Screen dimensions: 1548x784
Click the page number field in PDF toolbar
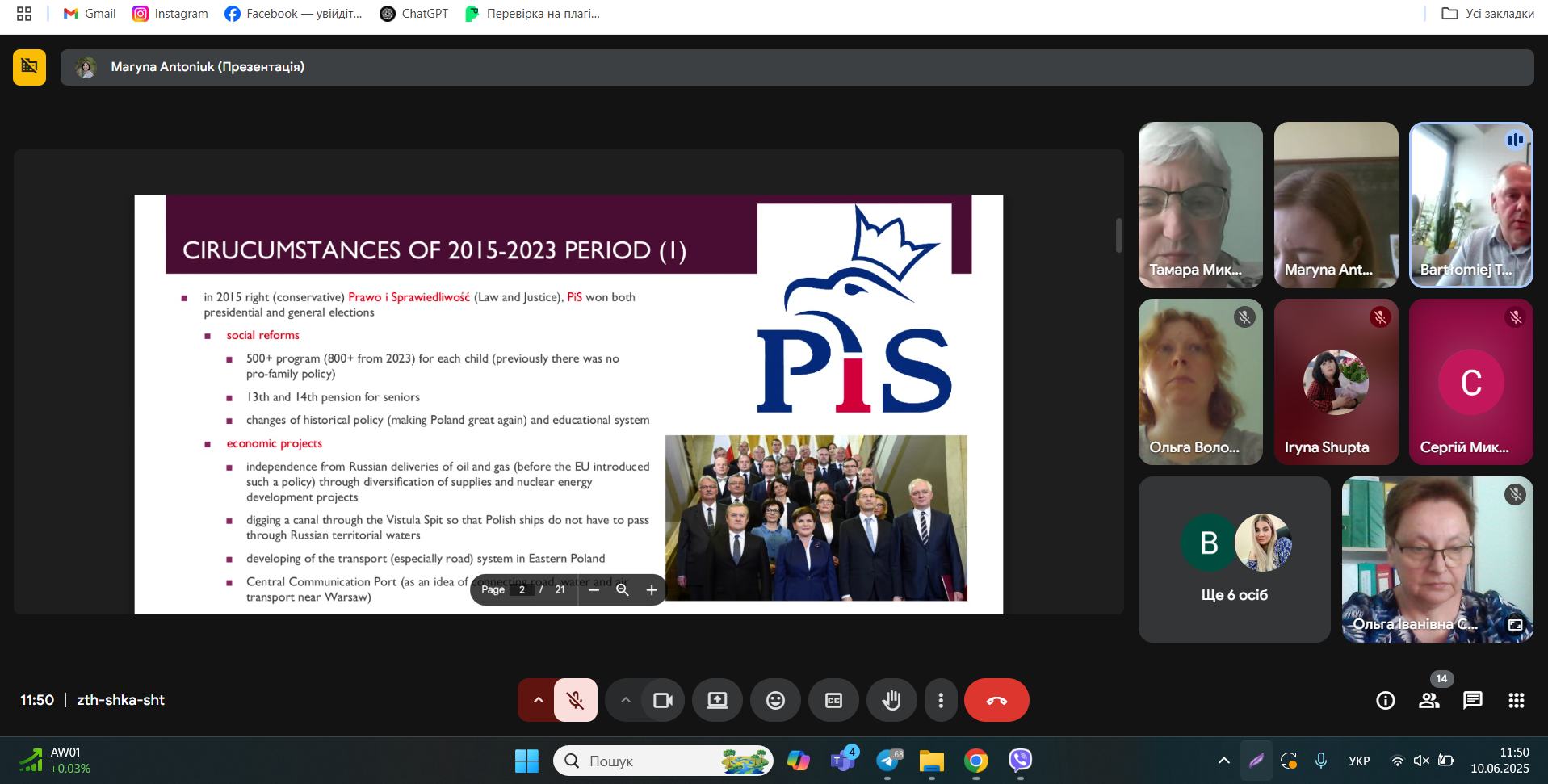522,589
